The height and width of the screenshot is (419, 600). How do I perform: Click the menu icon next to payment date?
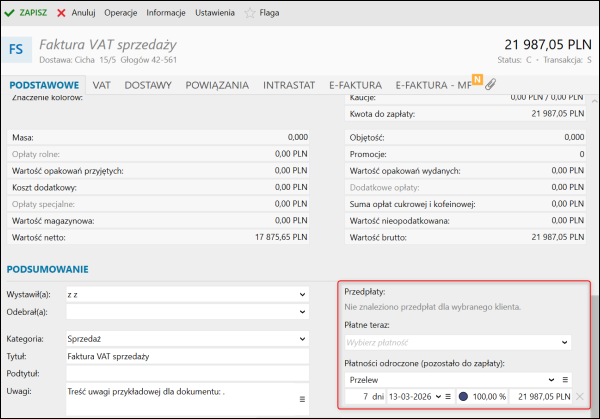(448, 398)
